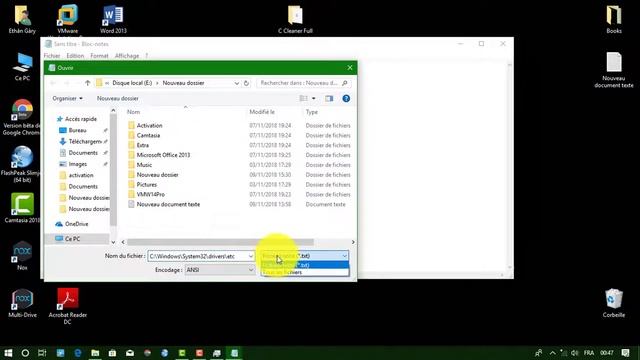Open the Affichage menu in Bloc-notes
Screen dimensions: 640x360
point(127,56)
